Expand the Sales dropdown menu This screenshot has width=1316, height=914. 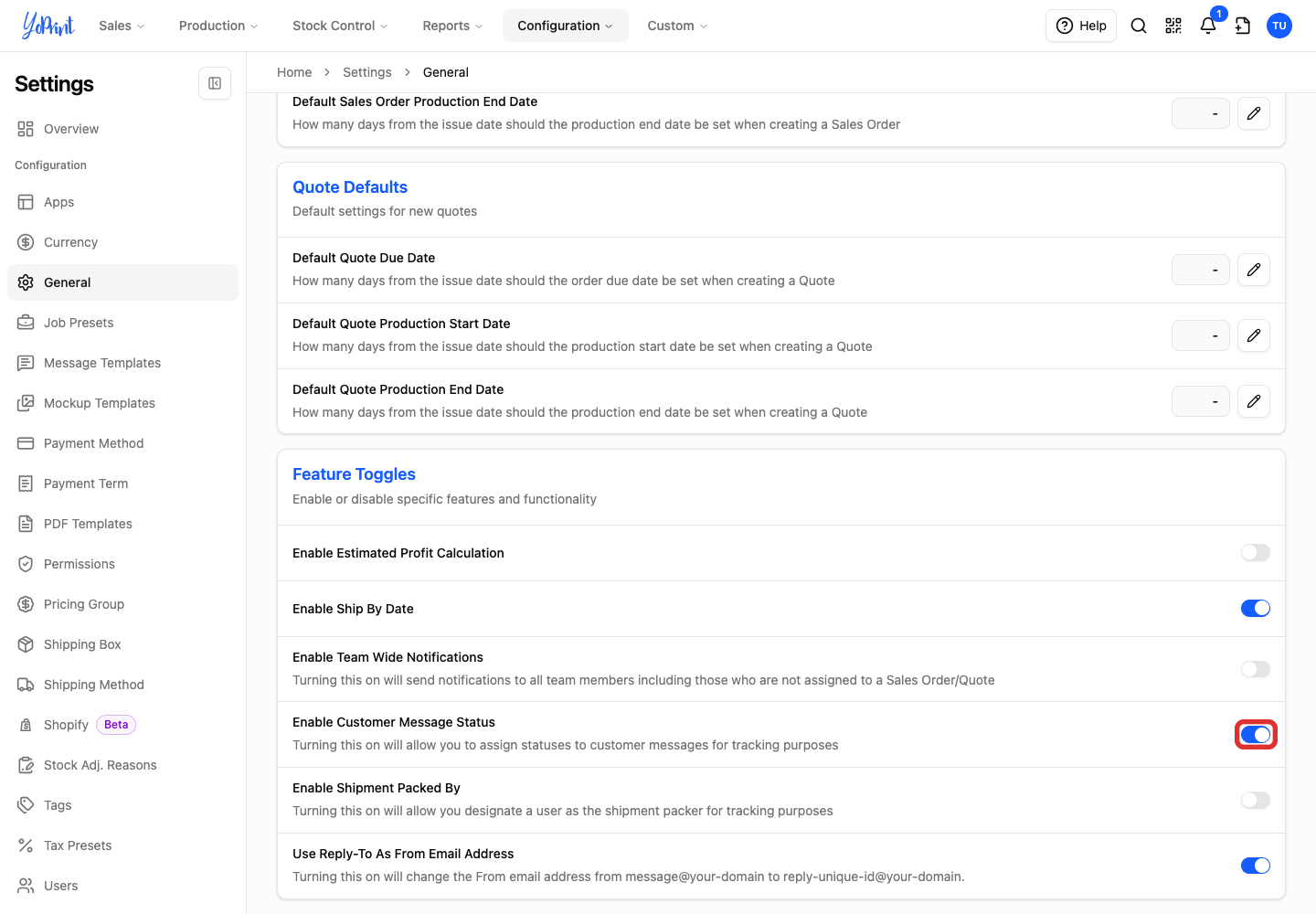(x=122, y=26)
